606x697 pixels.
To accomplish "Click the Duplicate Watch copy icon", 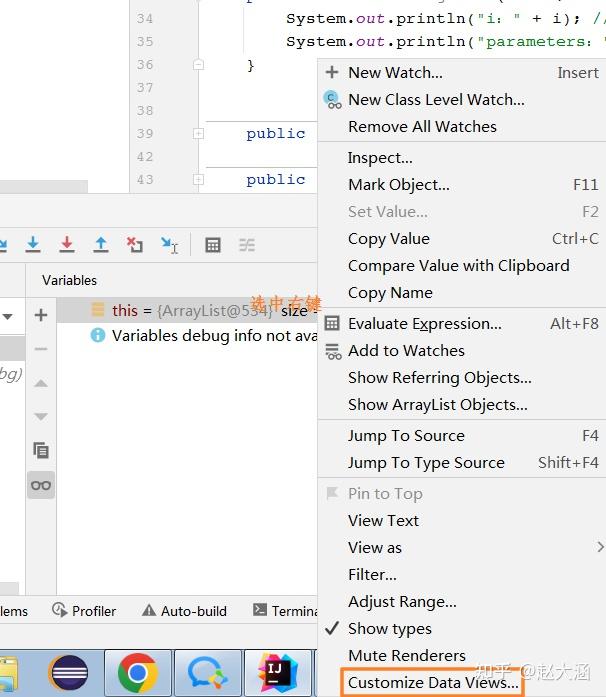I will point(41,451).
